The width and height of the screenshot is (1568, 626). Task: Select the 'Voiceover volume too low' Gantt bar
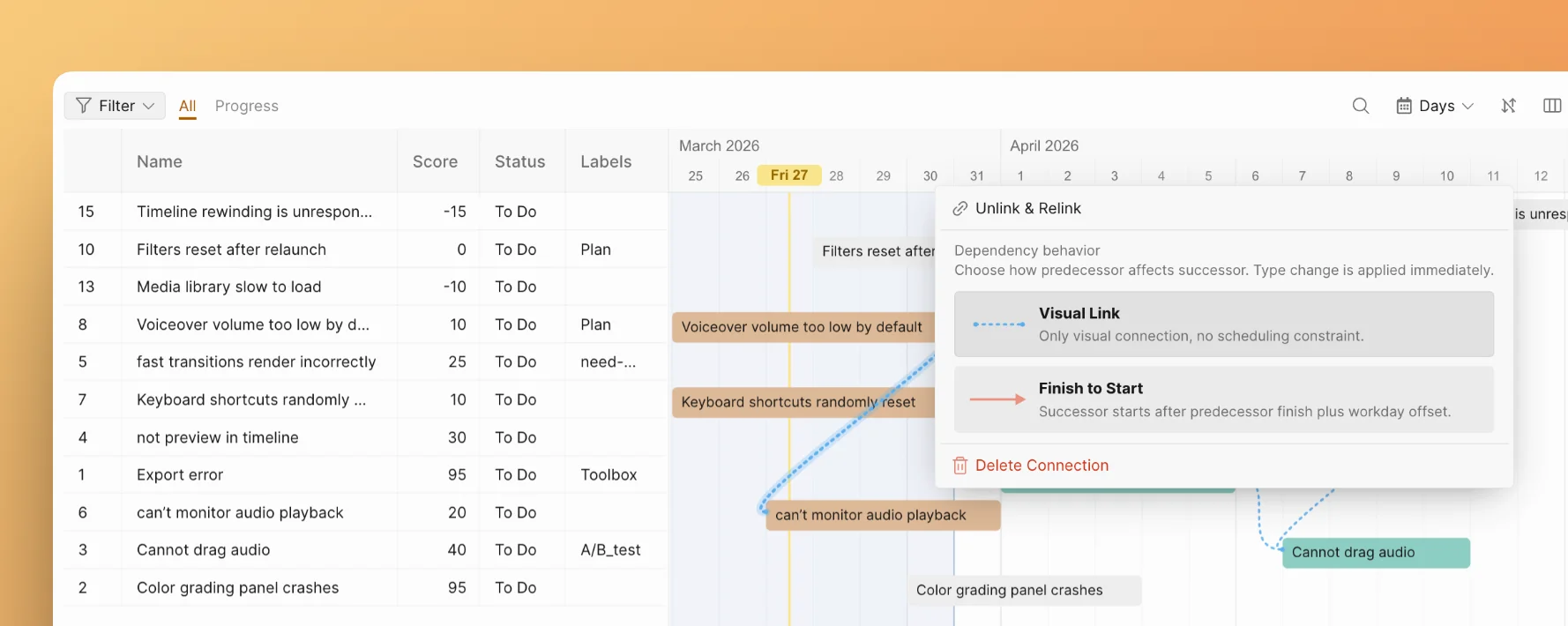[801, 327]
